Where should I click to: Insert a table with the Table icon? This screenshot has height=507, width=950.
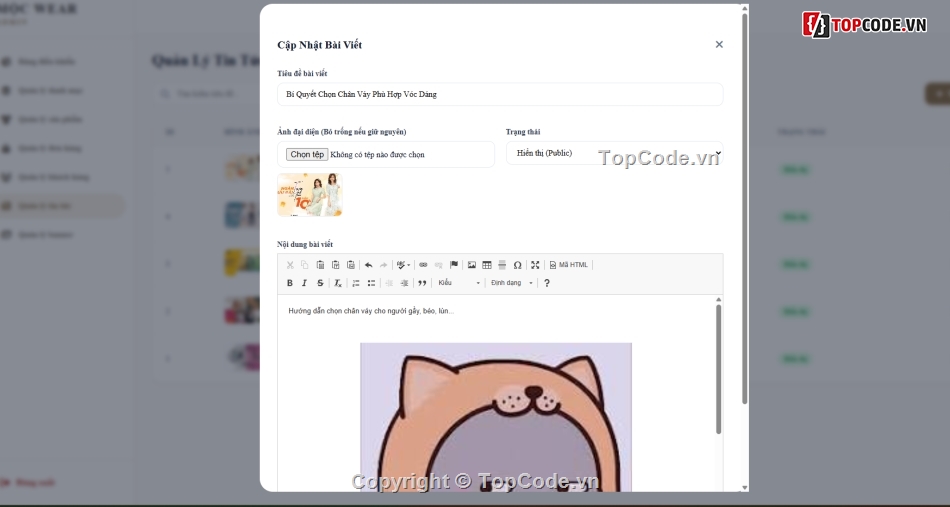(487, 265)
